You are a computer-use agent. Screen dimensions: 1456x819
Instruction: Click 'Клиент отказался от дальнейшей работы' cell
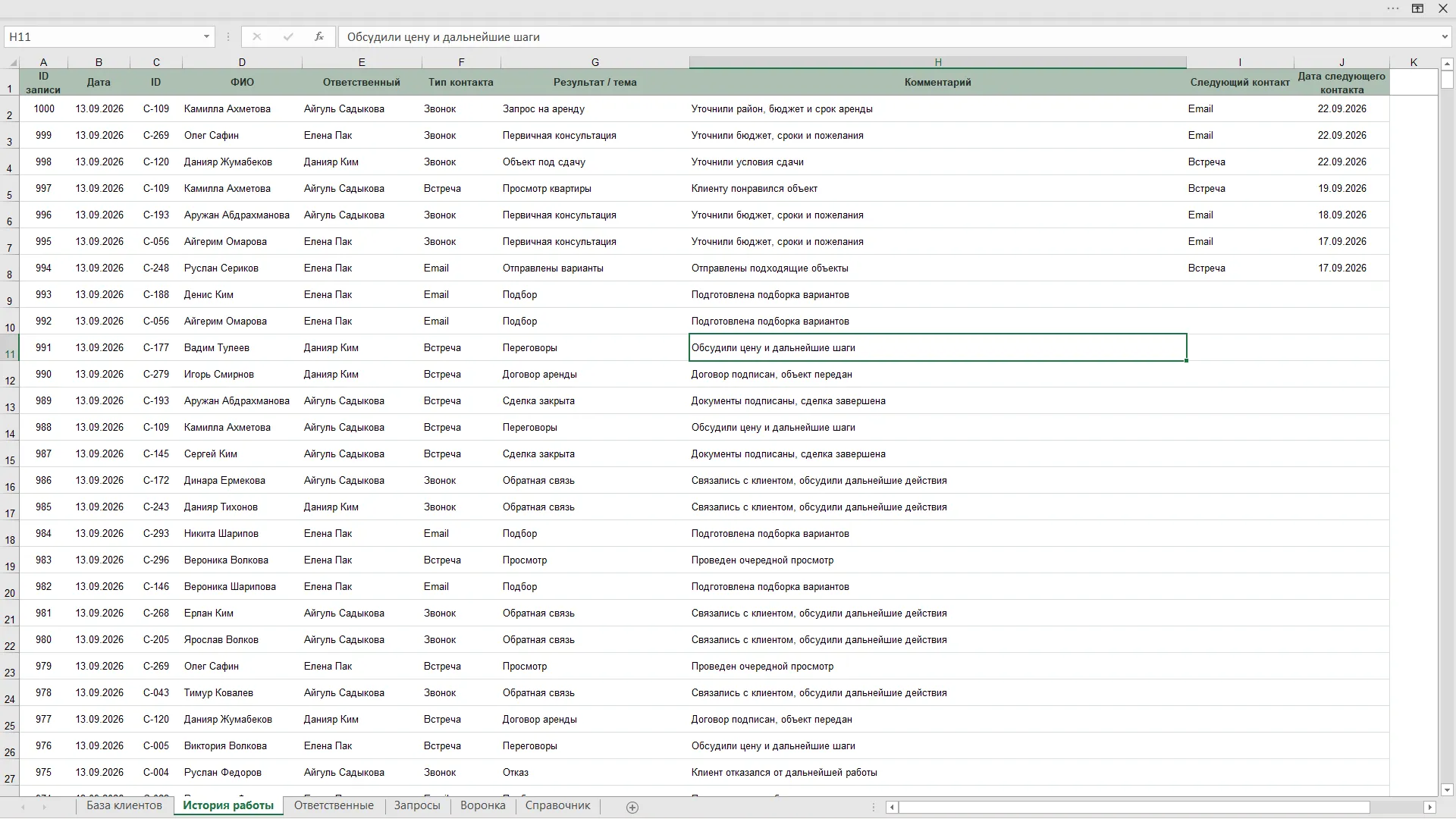pyautogui.click(x=938, y=772)
